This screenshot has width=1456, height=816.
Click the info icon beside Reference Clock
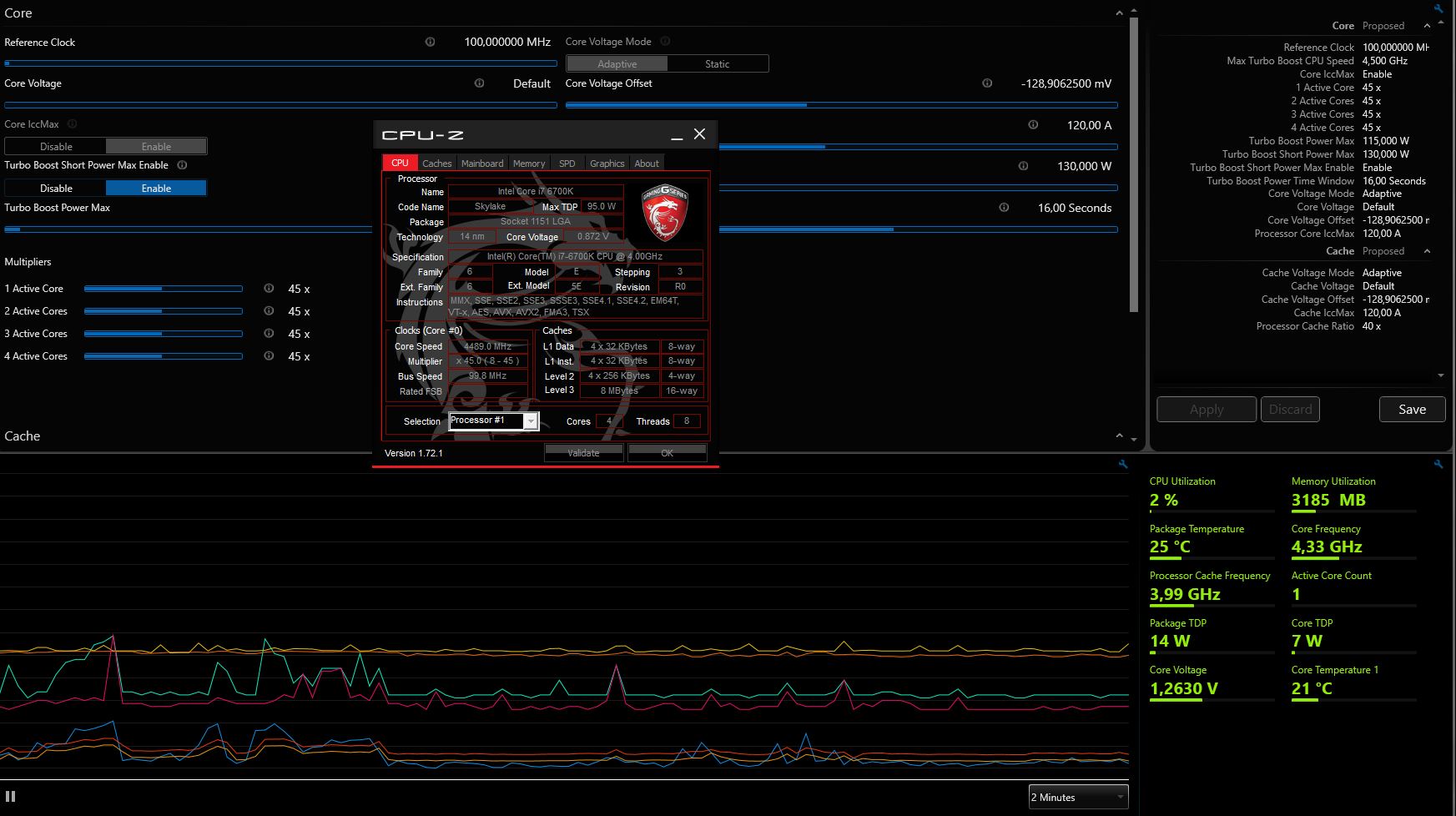pyautogui.click(x=430, y=42)
